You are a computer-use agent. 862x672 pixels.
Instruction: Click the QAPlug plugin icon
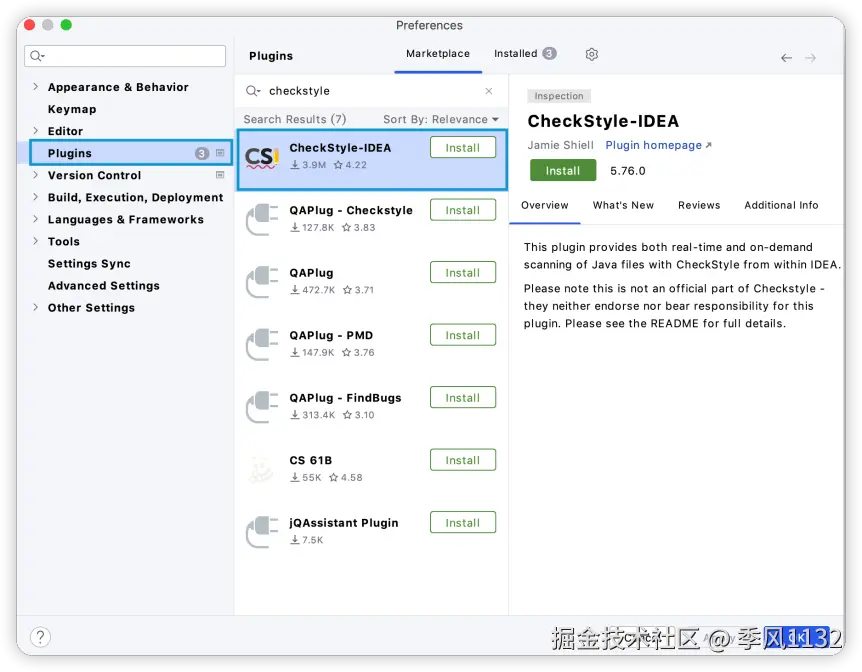262,282
